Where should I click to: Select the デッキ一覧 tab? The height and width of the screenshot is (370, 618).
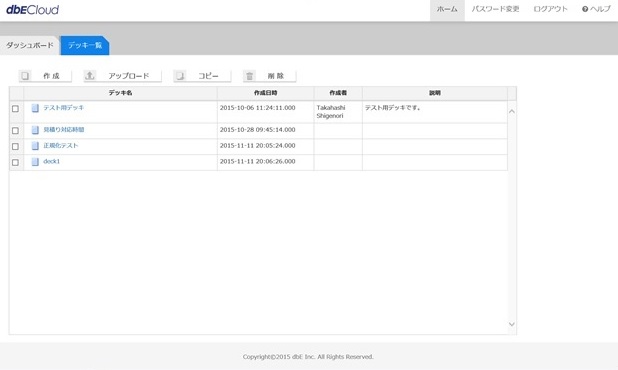(85, 45)
